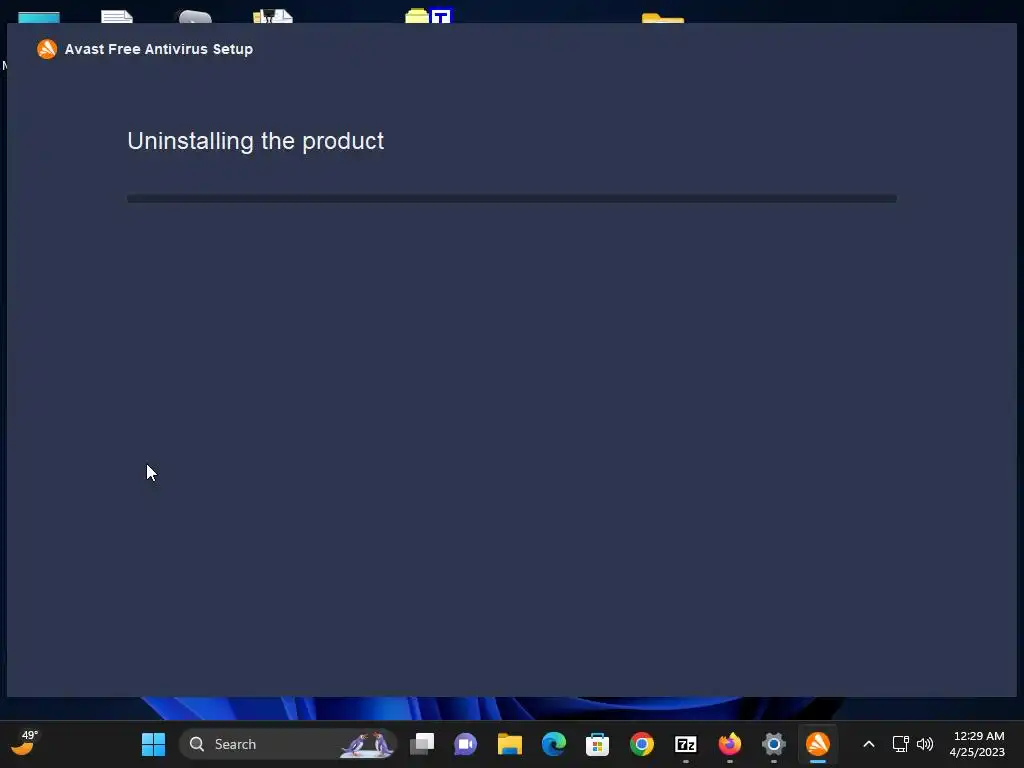The width and height of the screenshot is (1024, 768).
Task: Switch to Firefox on the taskbar
Action: point(729,744)
